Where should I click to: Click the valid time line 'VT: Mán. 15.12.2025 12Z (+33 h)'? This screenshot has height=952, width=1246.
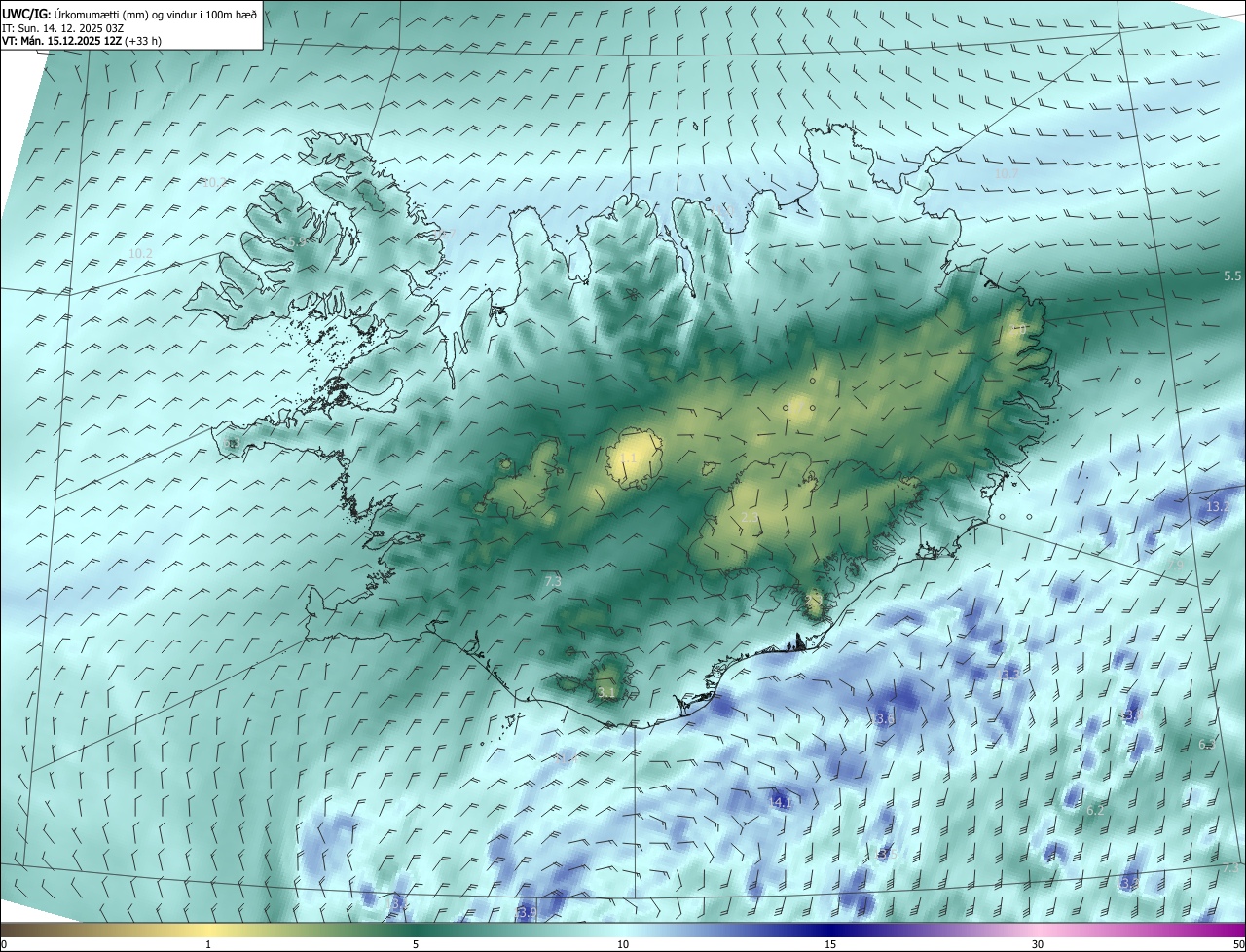(82, 41)
